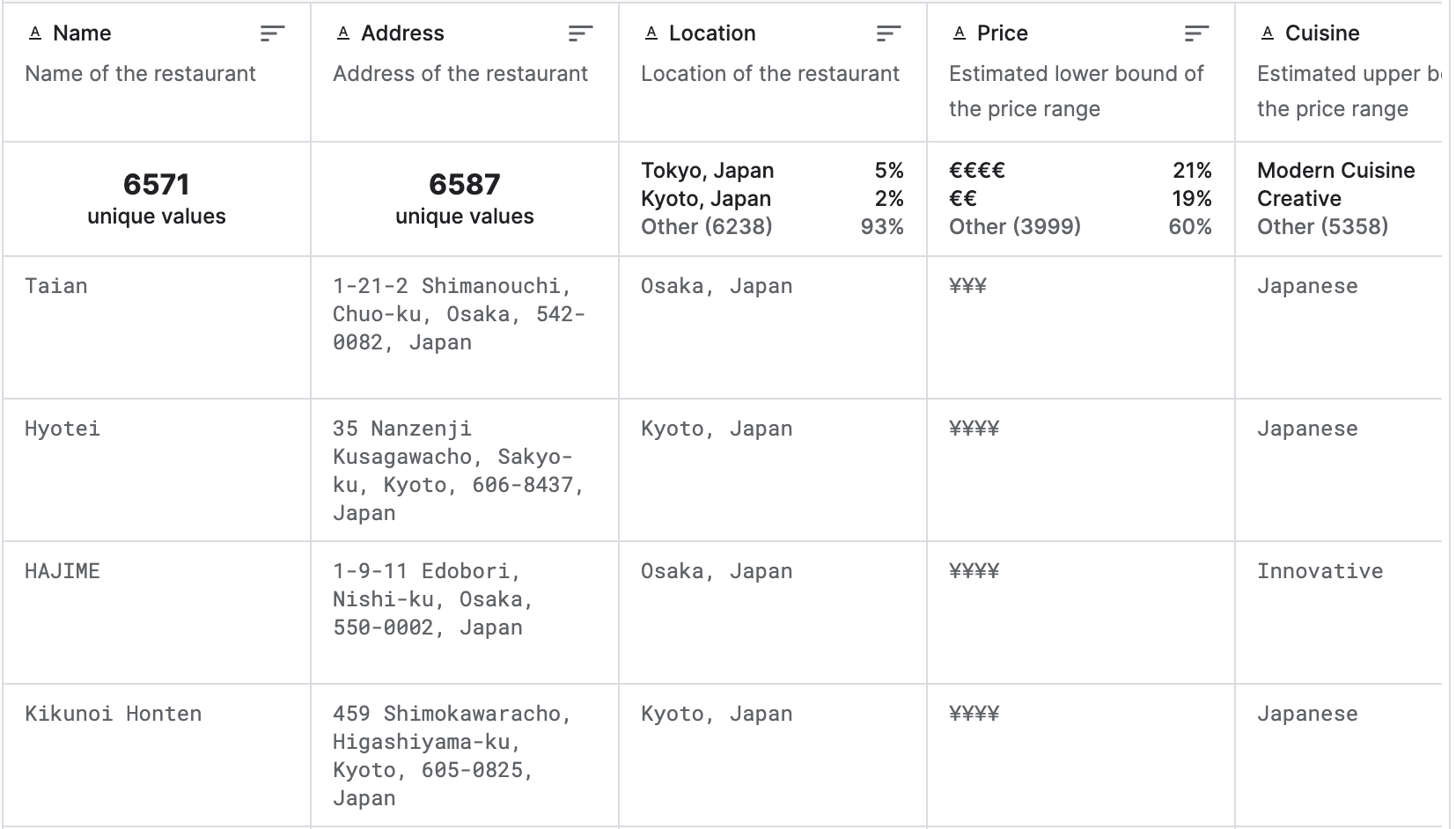
Task: Select the Modern Cuisine distribution entry
Action: tap(1335, 170)
